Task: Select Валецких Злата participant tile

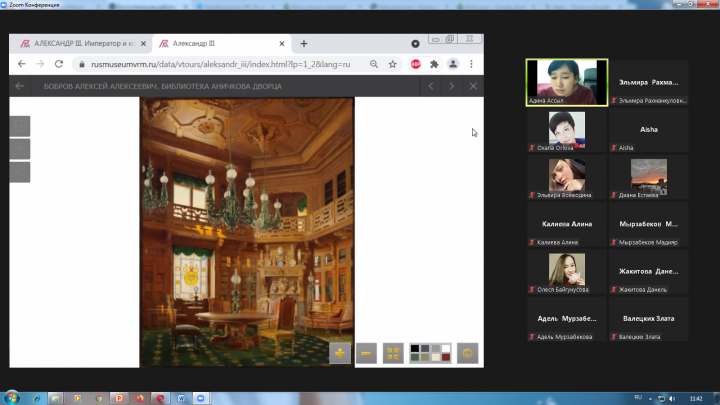Action: pos(648,319)
